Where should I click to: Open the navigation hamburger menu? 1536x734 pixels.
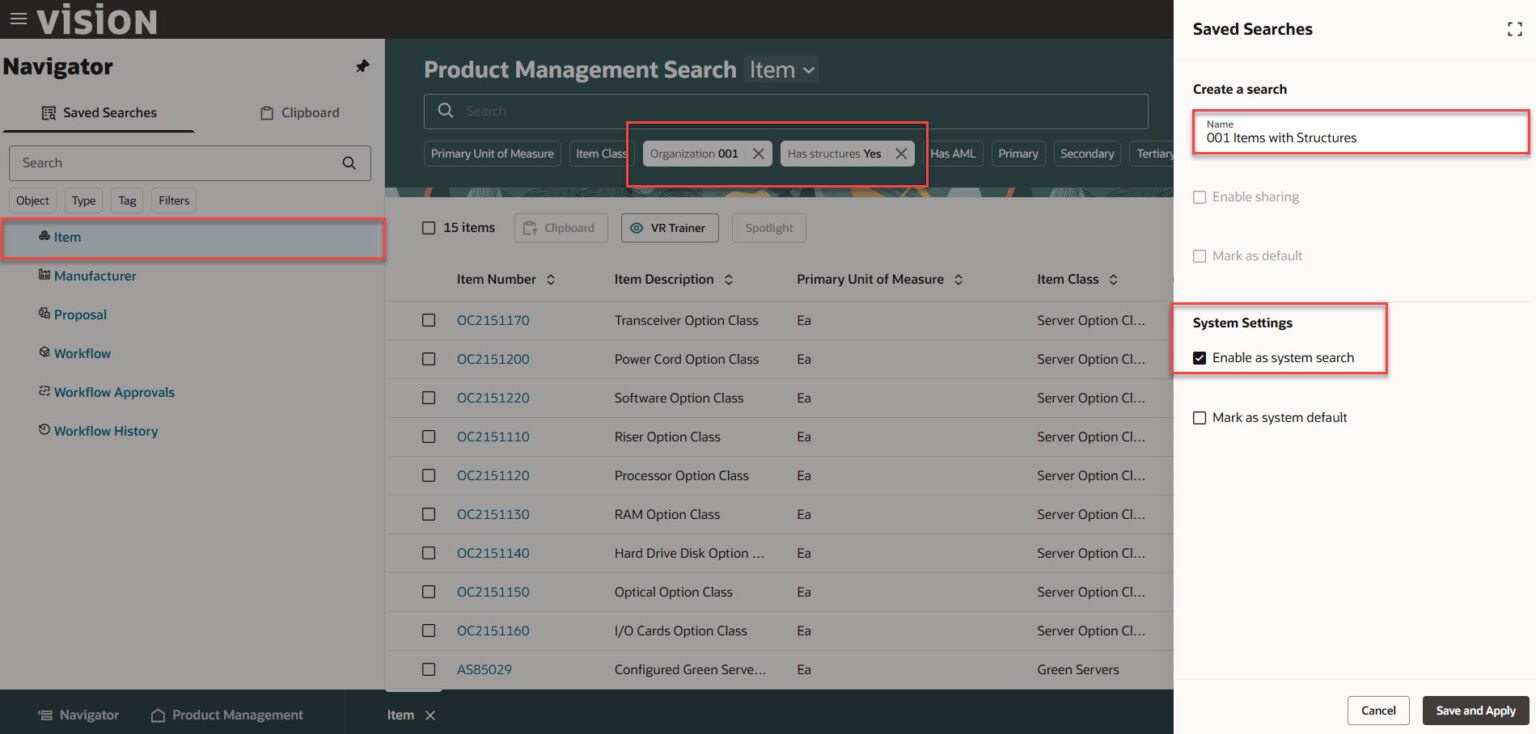tap(17, 17)
